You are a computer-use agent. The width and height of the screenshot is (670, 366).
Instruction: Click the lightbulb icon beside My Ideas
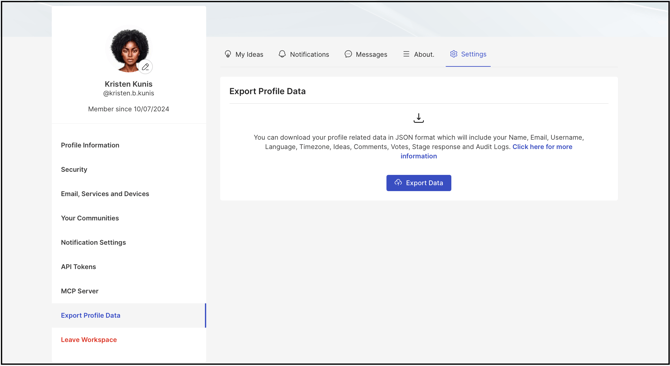click(x=228, y=54)
